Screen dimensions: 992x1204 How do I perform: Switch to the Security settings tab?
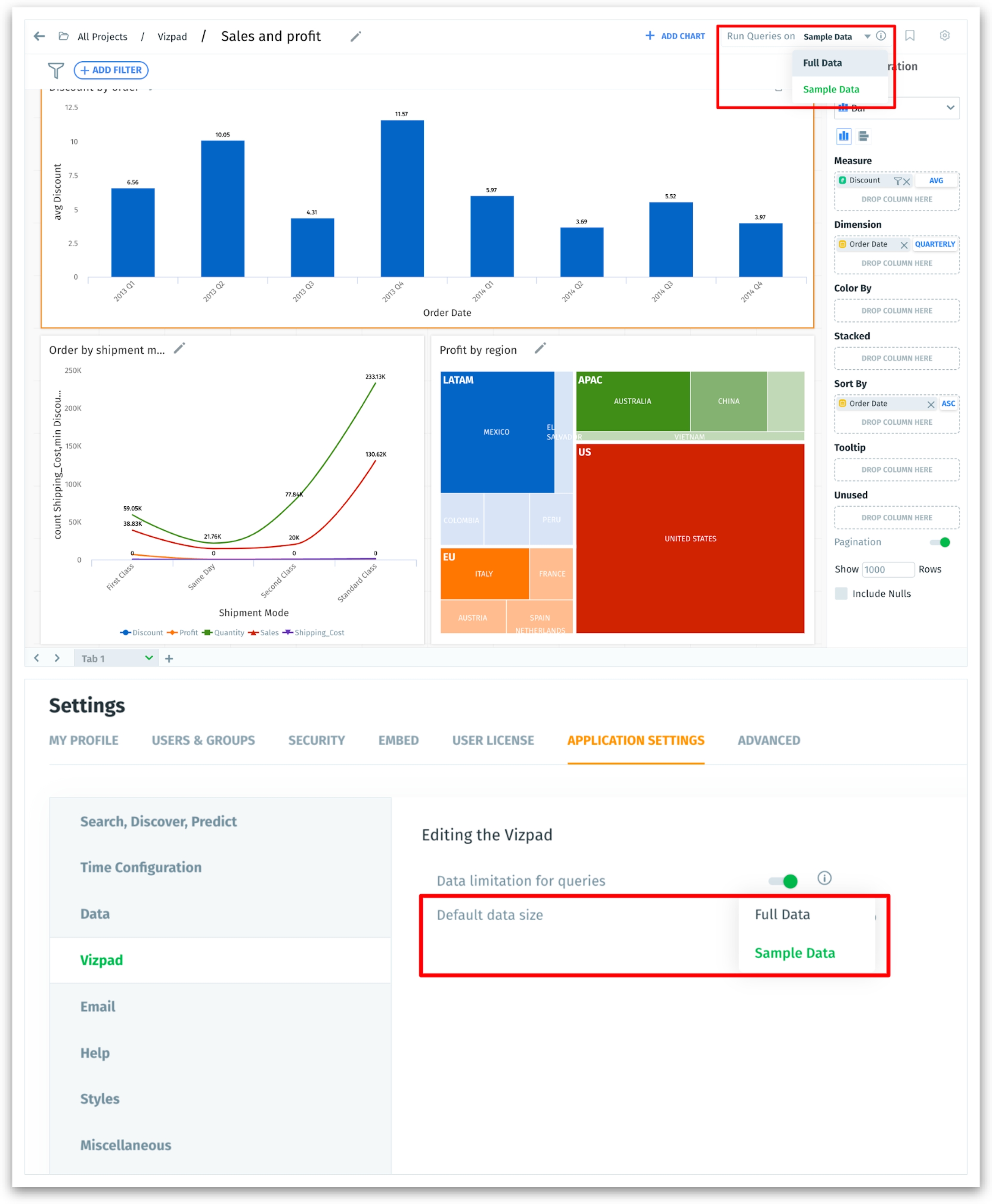click(316, 740)
